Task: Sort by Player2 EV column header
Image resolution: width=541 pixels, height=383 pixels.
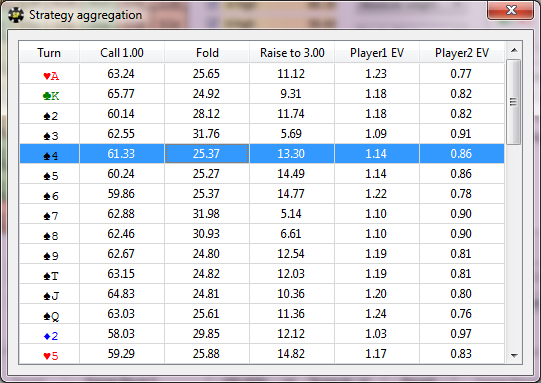Action: click(462, 53)
